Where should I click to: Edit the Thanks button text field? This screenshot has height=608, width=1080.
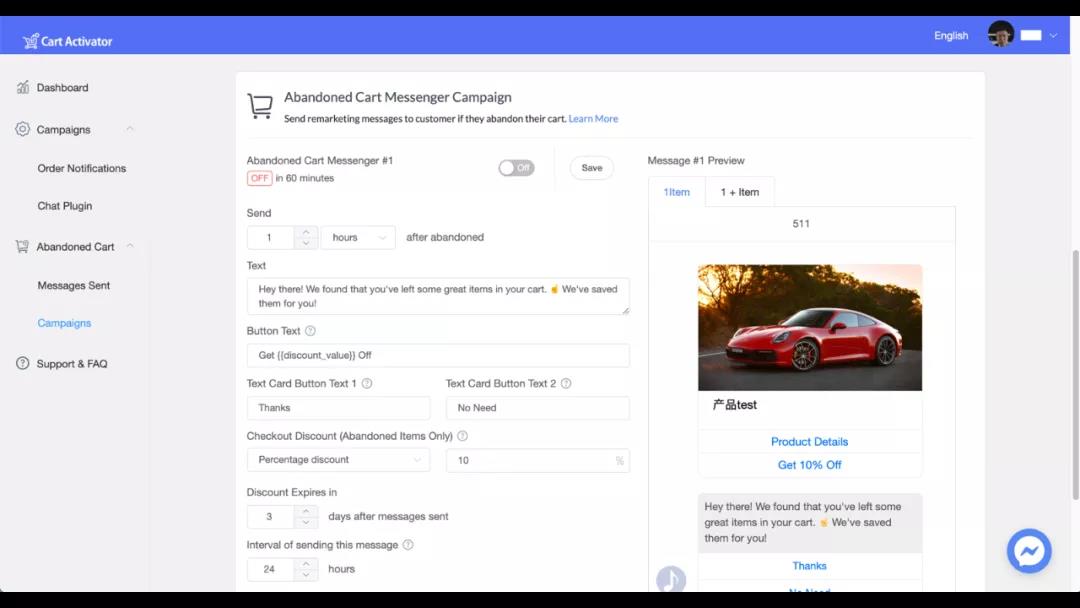(338, 408)
